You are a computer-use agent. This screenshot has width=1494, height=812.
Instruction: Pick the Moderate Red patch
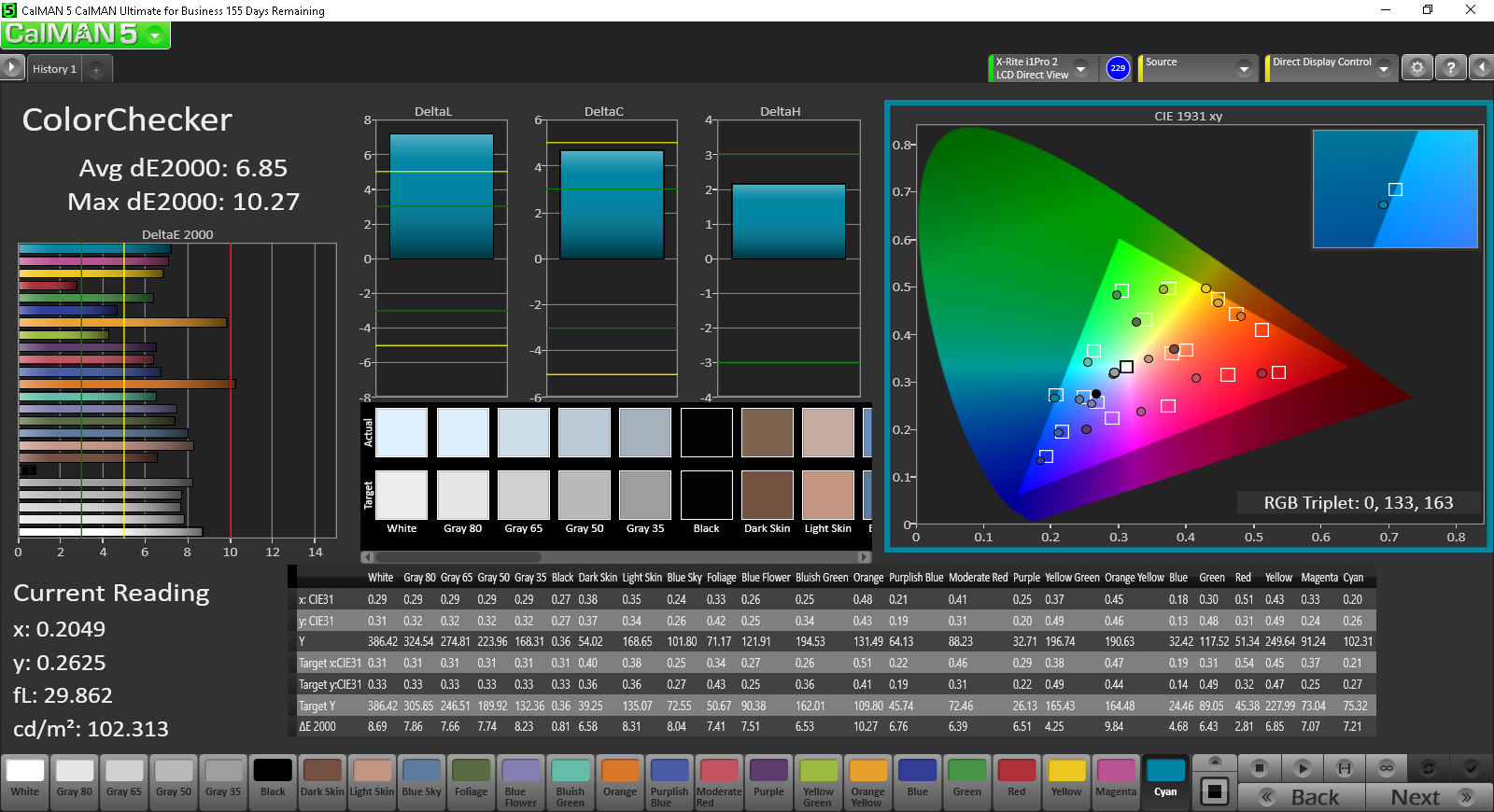click(x=719, y=781)
